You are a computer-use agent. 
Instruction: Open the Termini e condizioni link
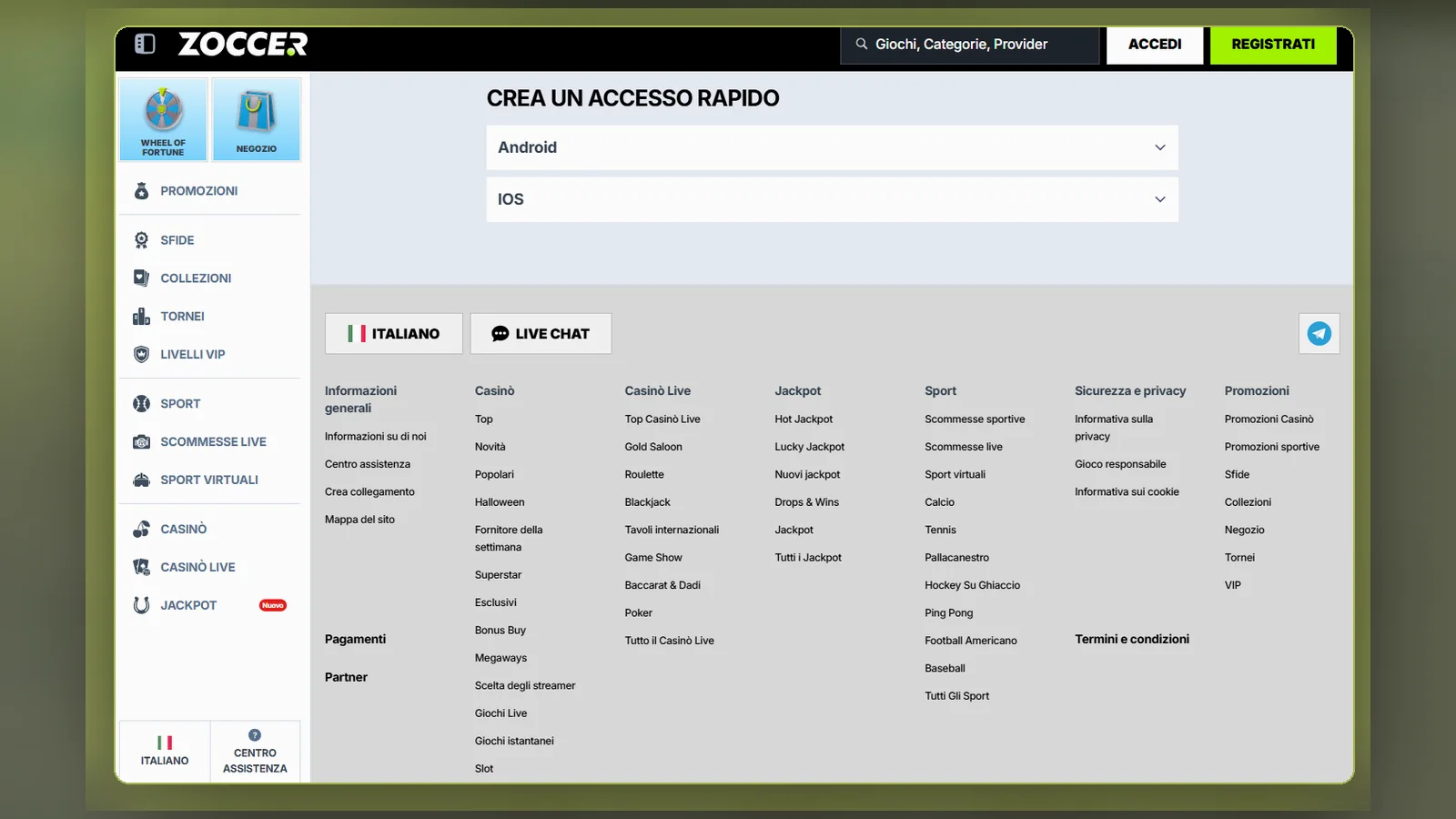[1132, 640]
